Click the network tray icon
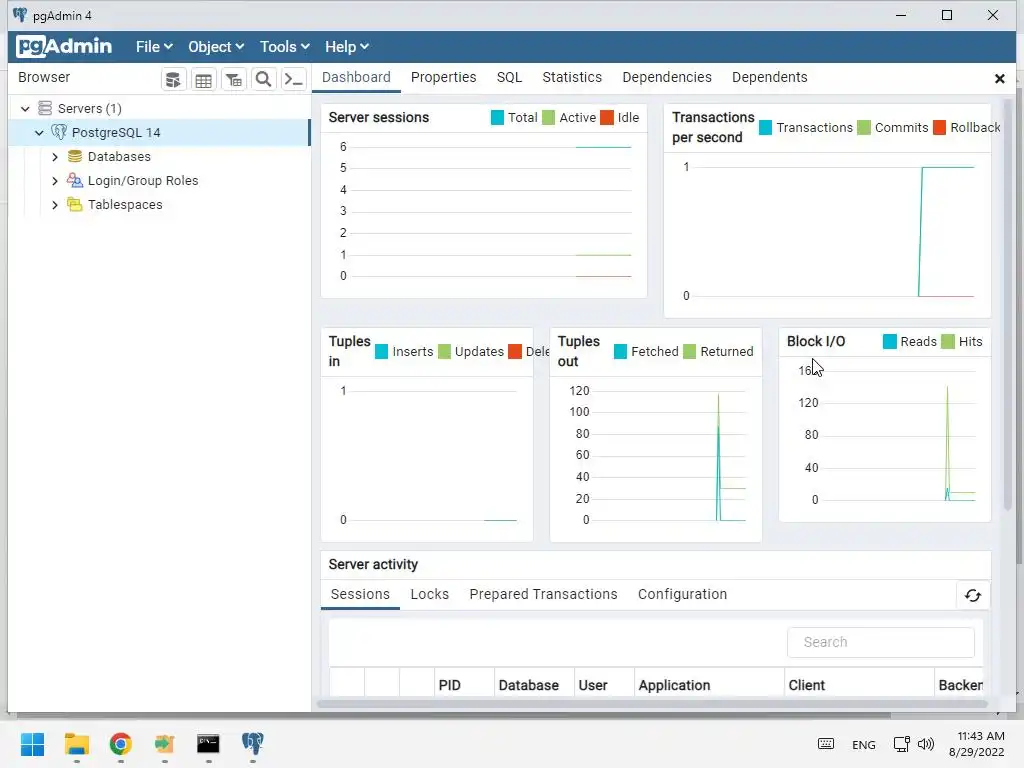 point(902,744)
